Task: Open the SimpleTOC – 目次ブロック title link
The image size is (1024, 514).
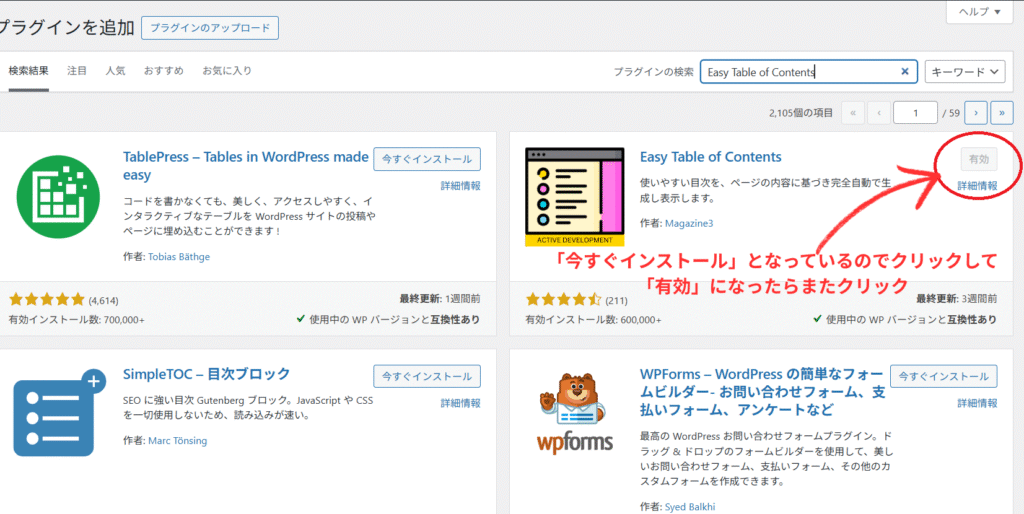Action: [x=206, y=374]
